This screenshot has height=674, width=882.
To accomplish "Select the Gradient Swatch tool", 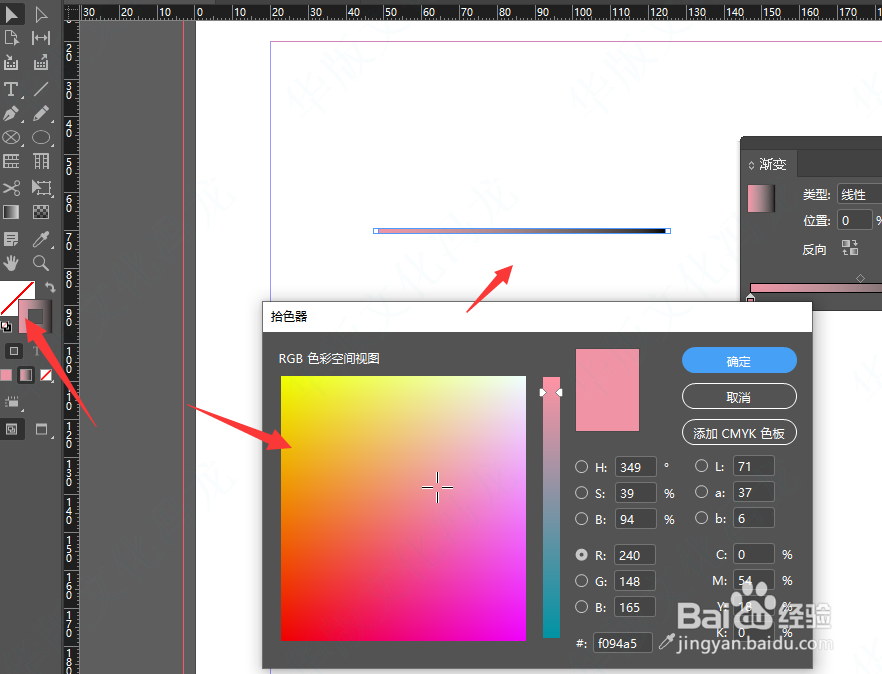I will [11, 212].
